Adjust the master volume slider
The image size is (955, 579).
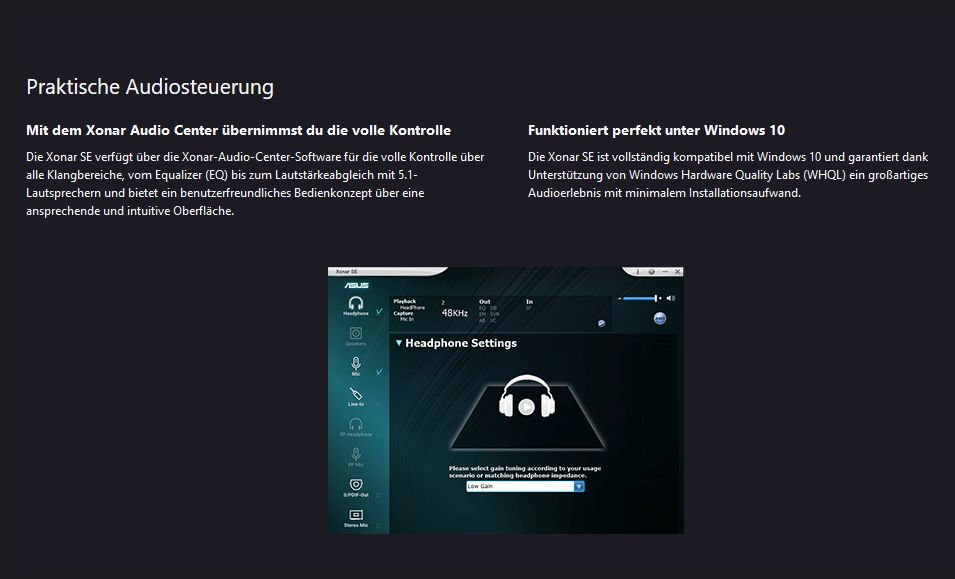pyautogui.click(x=641, y=298)
